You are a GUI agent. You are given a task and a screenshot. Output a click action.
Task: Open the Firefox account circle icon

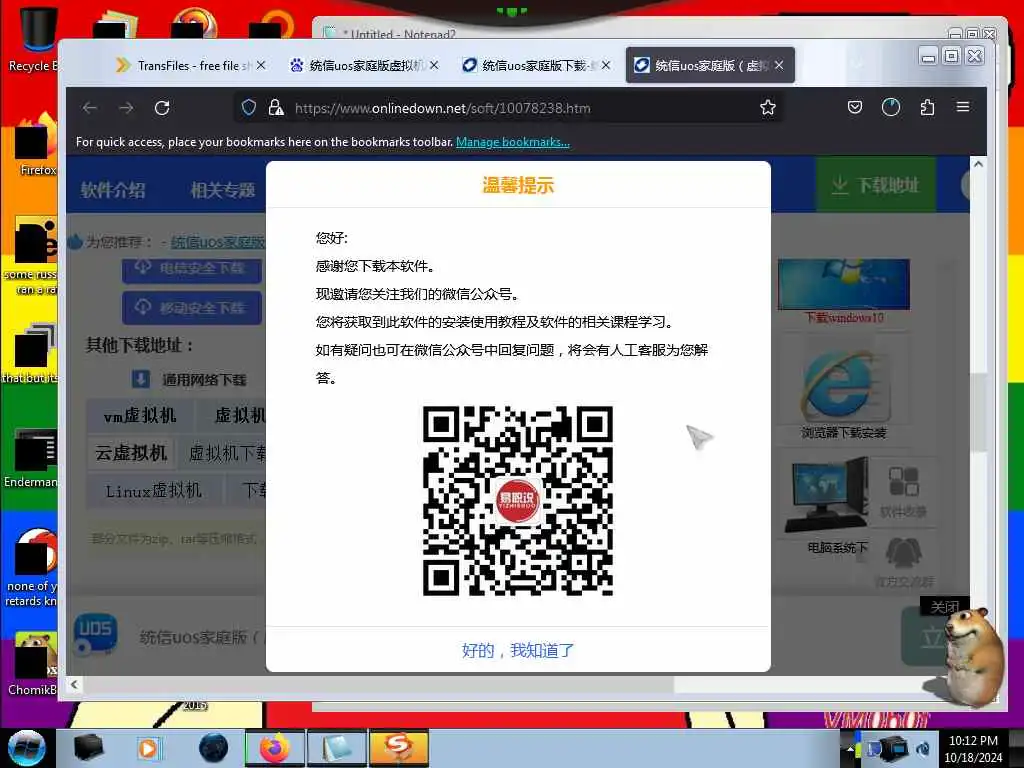(x=891, y=107)
